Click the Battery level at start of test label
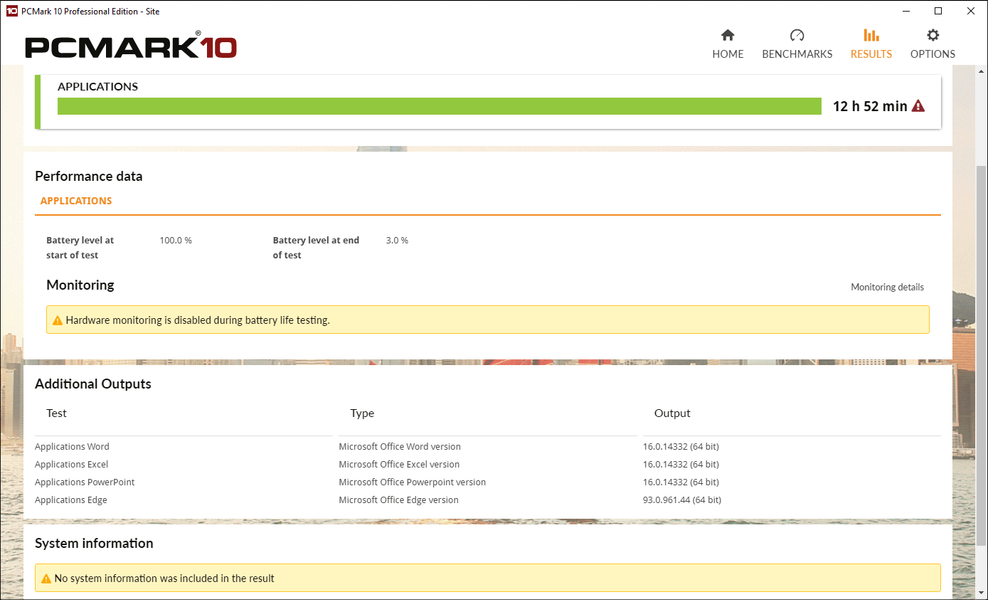Image resolution: width=988 pixels, height=600 pixels. pyautogui.click(x=80, y=248)
